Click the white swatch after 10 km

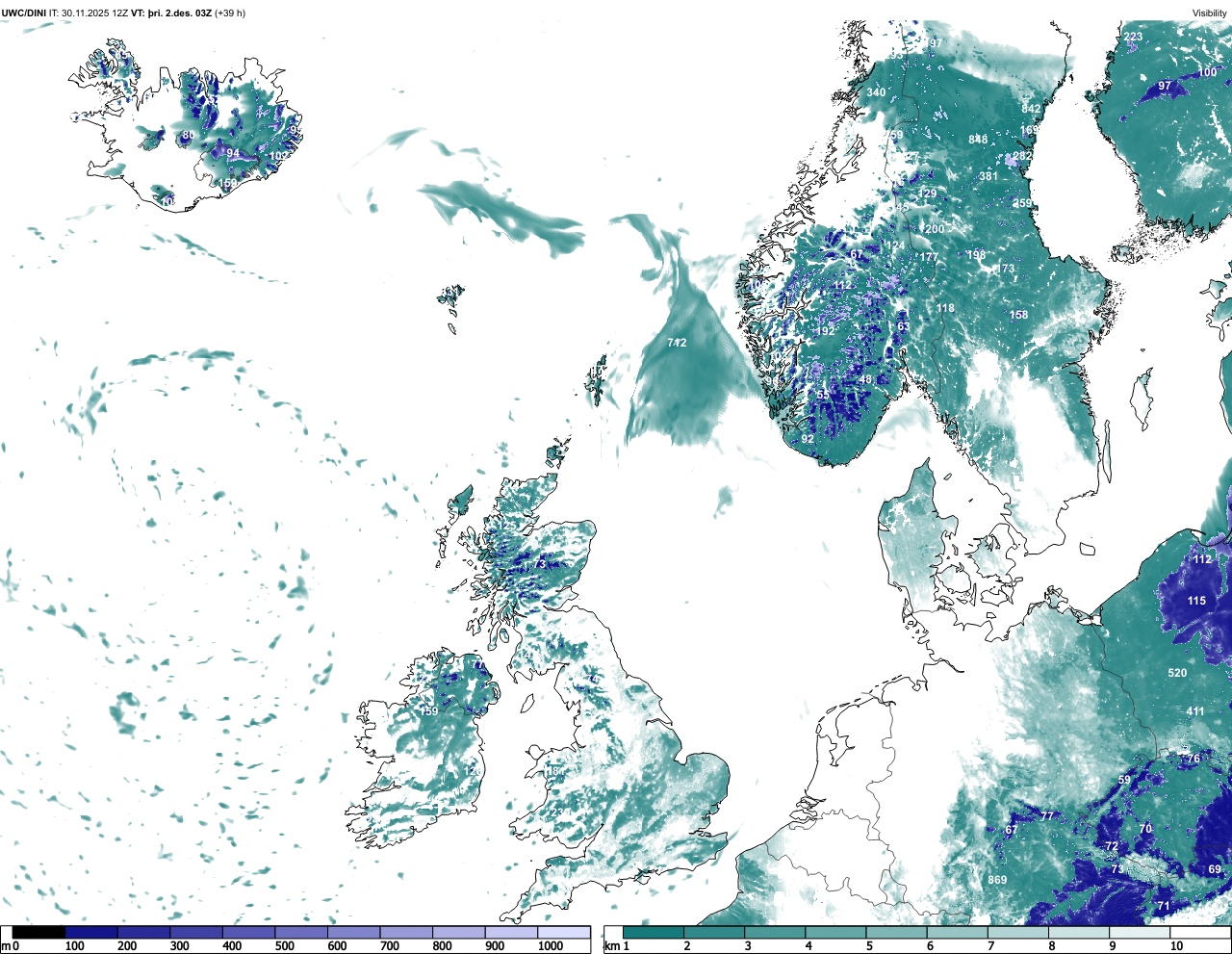1201,932
